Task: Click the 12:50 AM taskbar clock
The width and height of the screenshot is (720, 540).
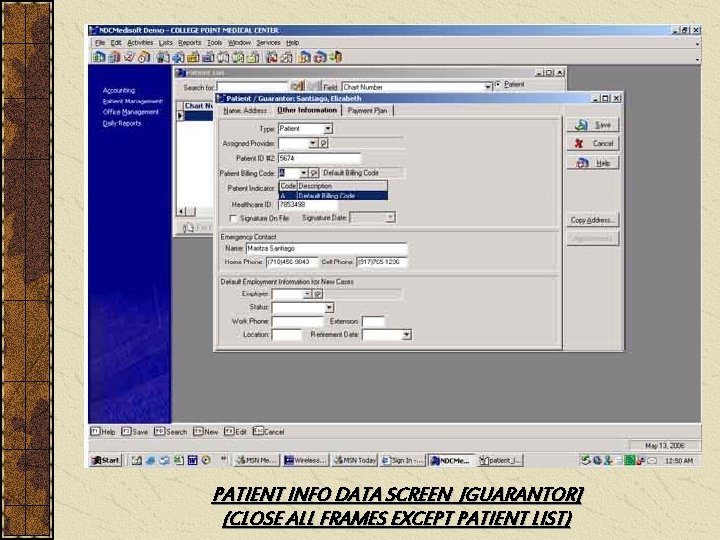Action: (679, 461)
